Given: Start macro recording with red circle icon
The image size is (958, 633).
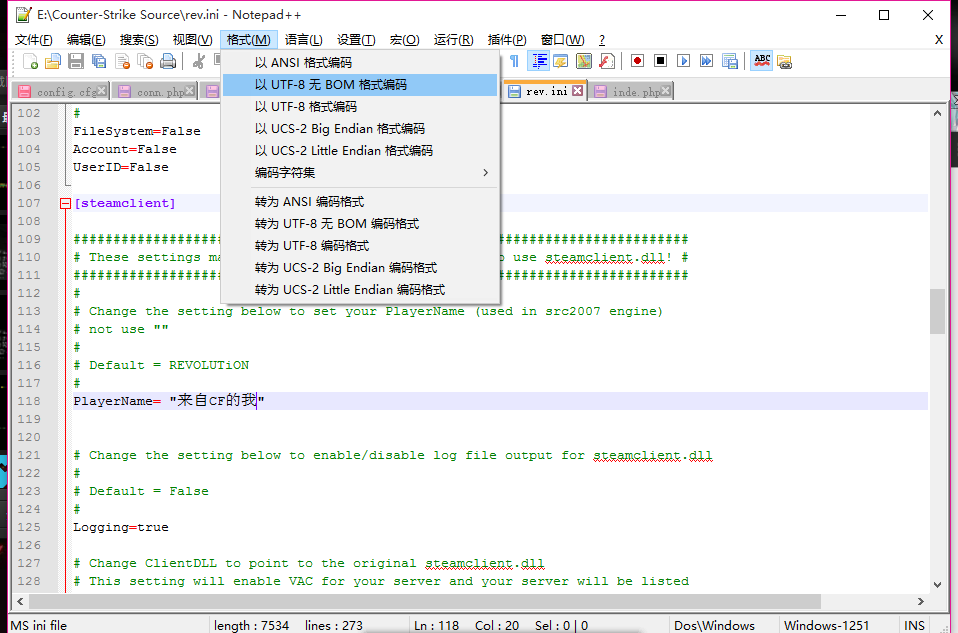Looking at the screenshot, I should pyautogui.click(x=637, y=61).
